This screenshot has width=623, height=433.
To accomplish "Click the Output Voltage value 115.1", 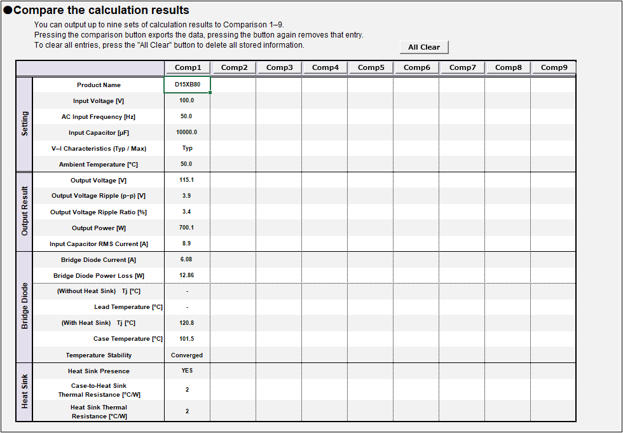I will [x=187, y=180].
